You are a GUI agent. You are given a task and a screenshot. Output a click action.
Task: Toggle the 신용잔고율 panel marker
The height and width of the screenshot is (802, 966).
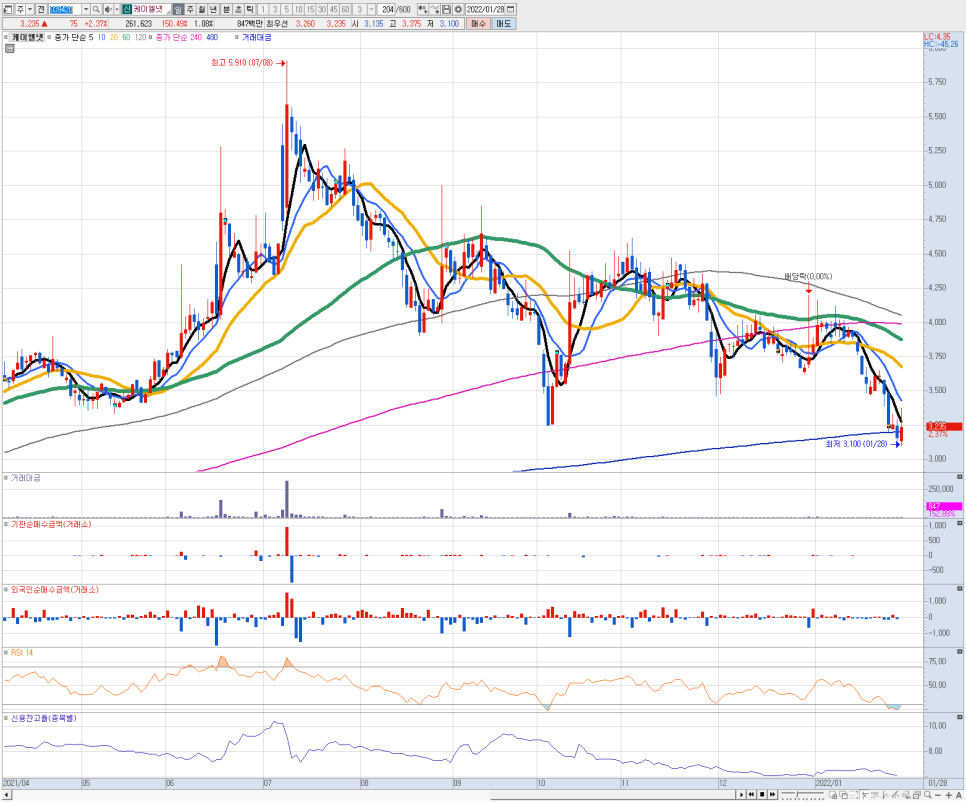[7, 718]
